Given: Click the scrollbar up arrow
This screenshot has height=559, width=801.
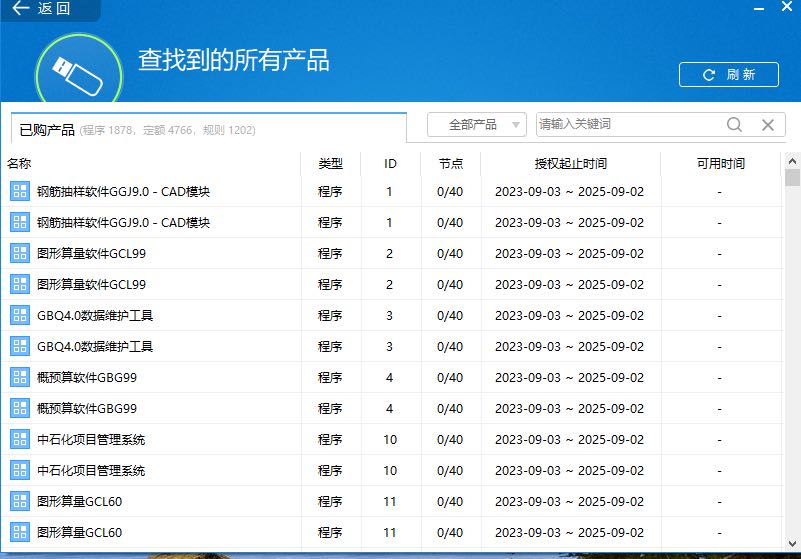Looking at the screenshot, I should click(x=792, y=161).
